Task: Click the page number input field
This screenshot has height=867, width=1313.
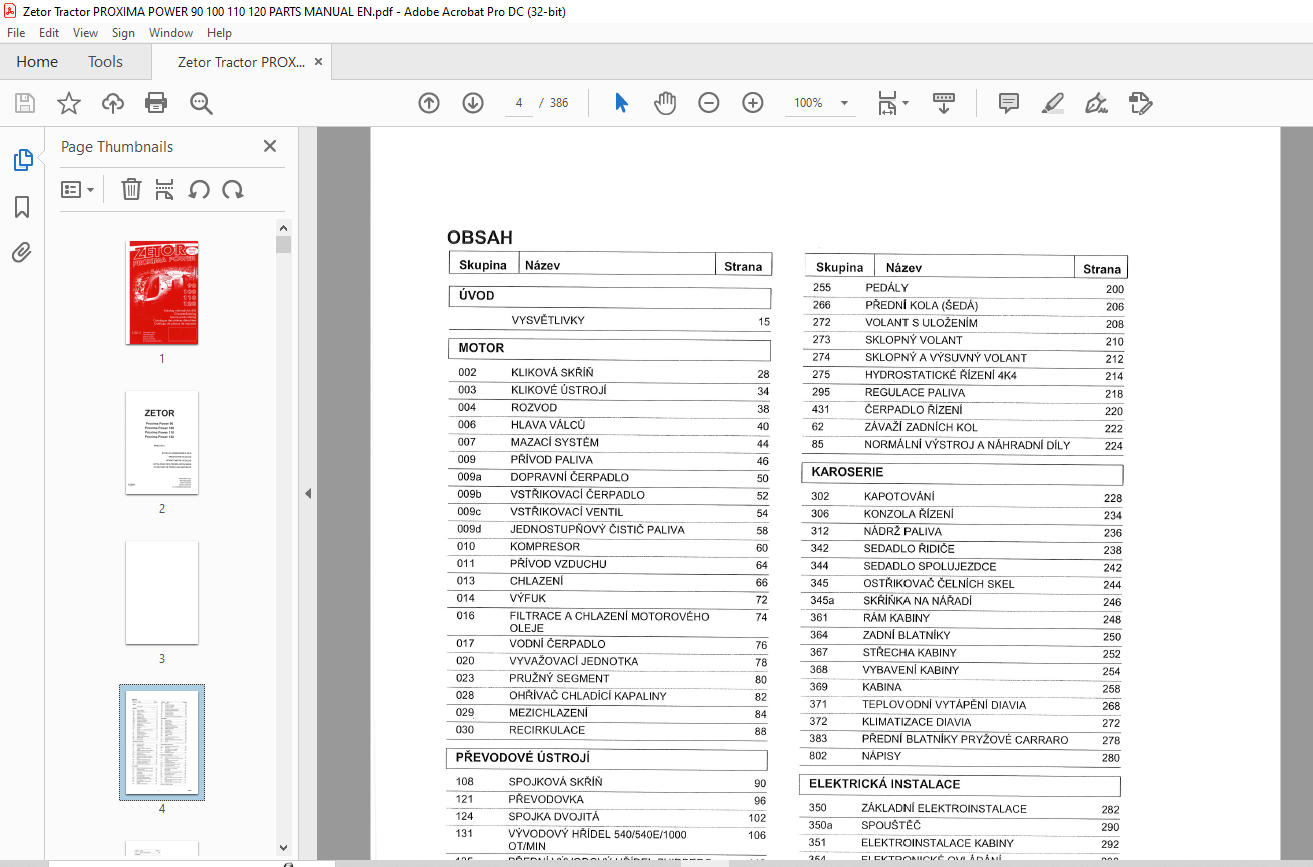Action: tap(519, 103)
